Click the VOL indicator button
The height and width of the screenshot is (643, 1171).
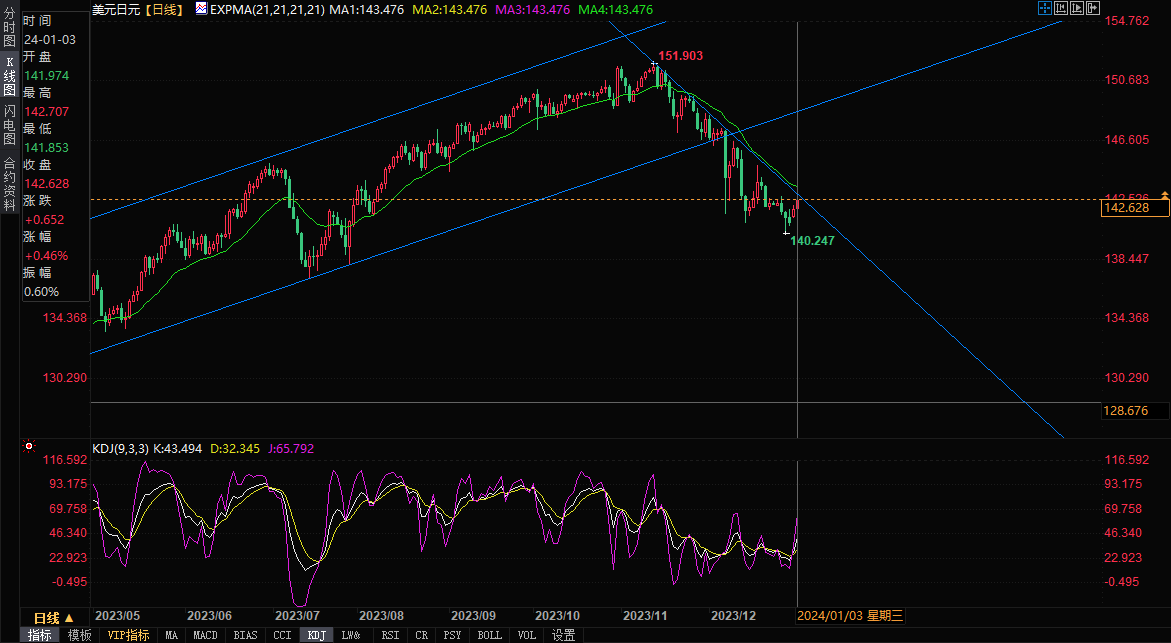click(526, 635)
